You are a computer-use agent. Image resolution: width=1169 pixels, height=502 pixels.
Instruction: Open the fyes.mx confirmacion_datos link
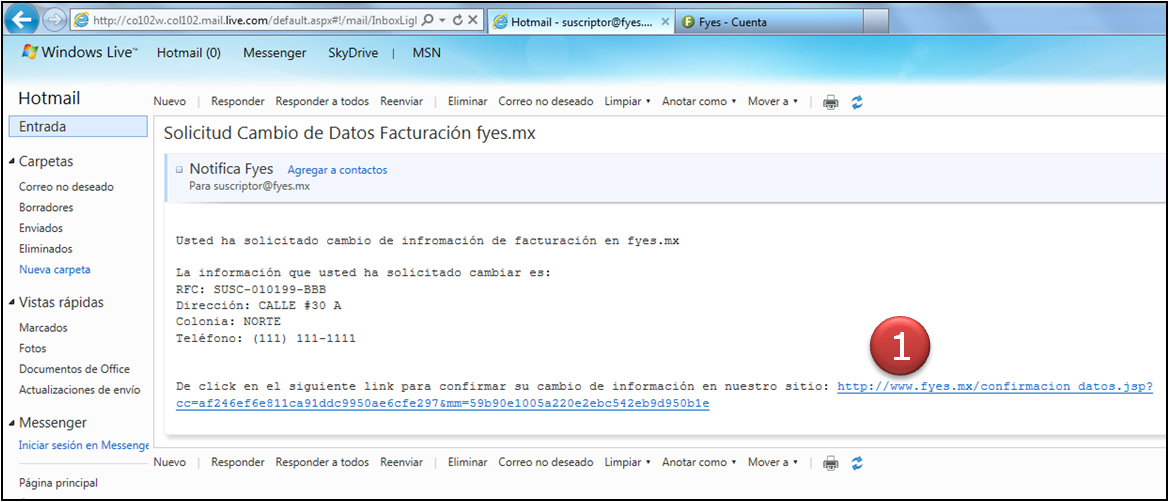[995, 387]
